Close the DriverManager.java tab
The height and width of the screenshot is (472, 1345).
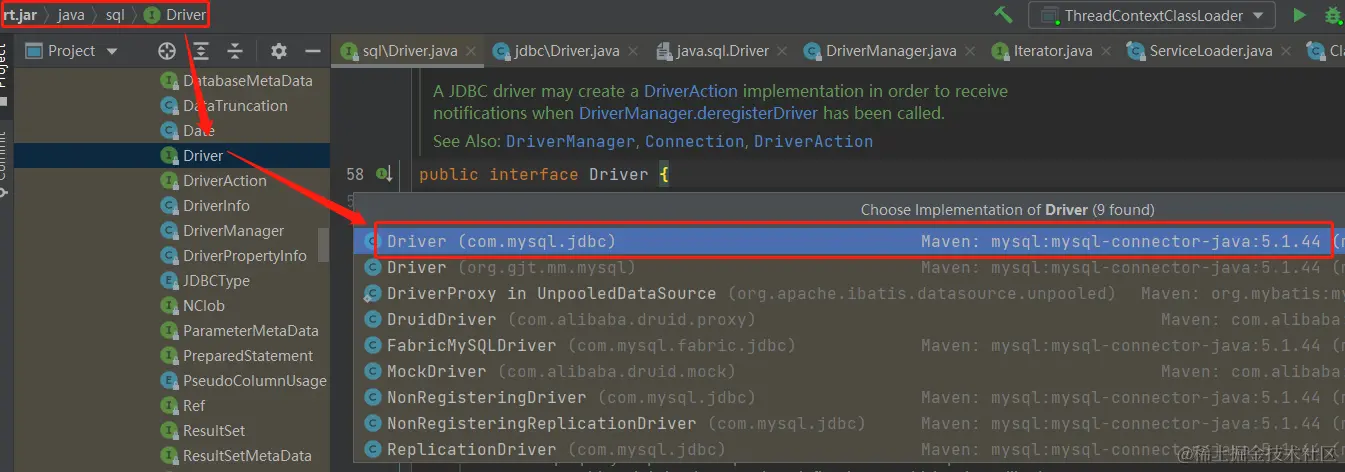tap(970, 51)
